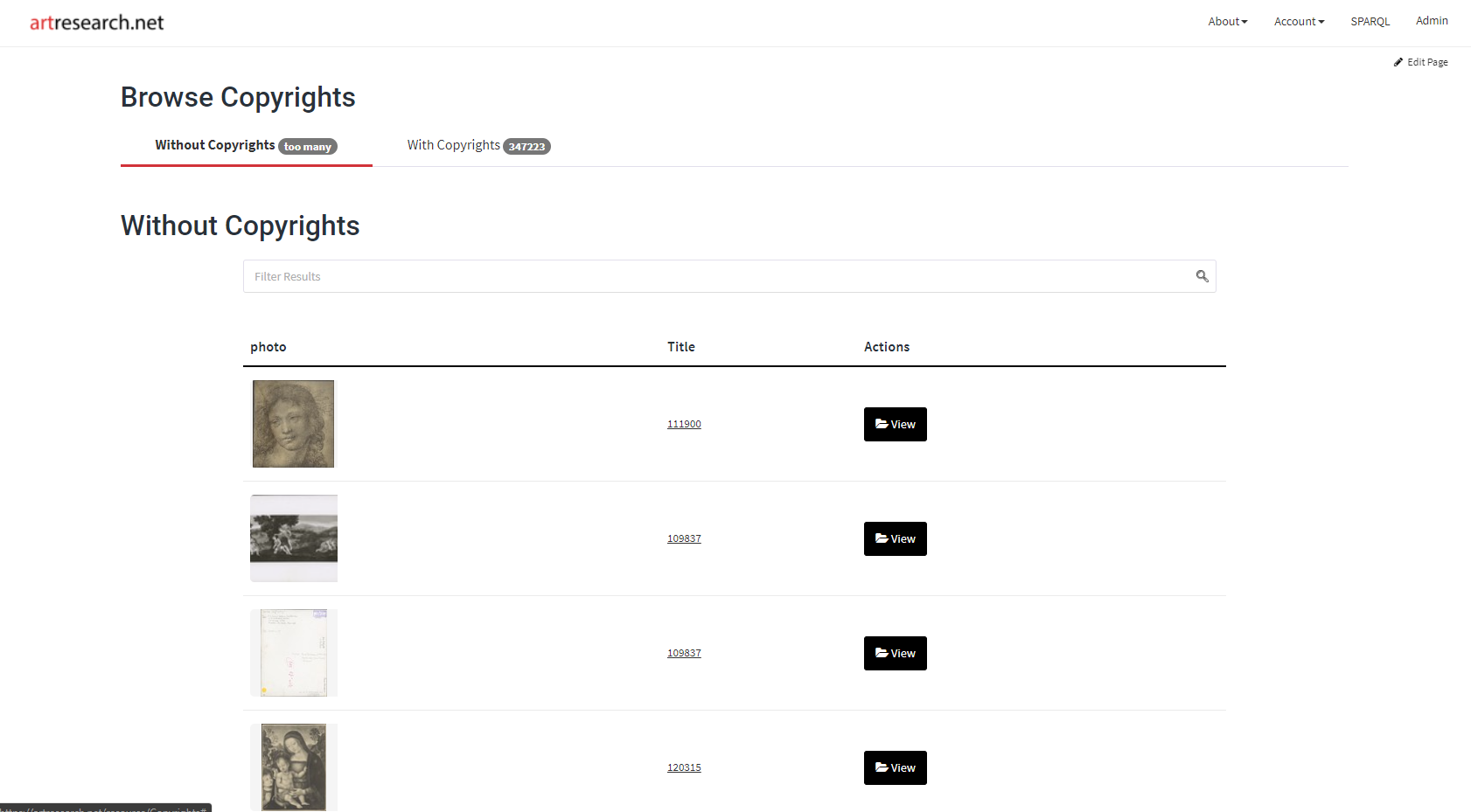Click the folder icon on first View button
The height and width of the screenshot is (812, 1471).
tap(882, 424)
